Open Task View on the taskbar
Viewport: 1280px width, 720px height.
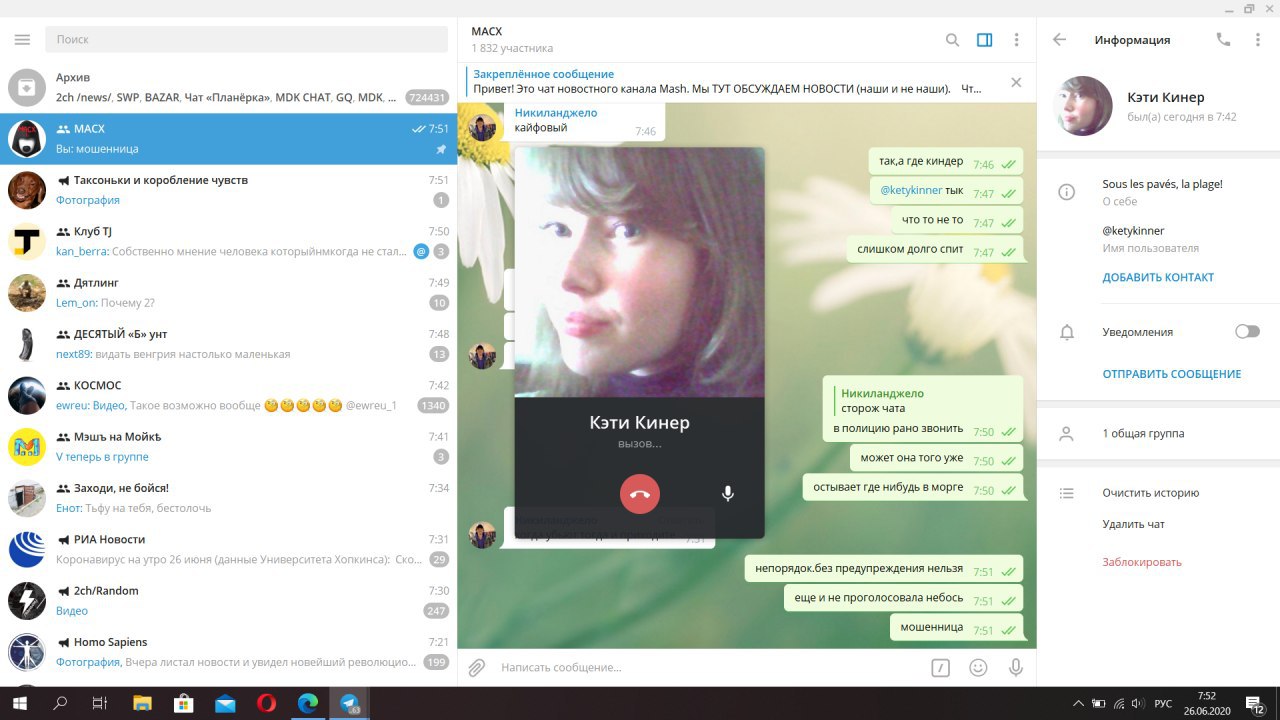(x=100, y=703)
